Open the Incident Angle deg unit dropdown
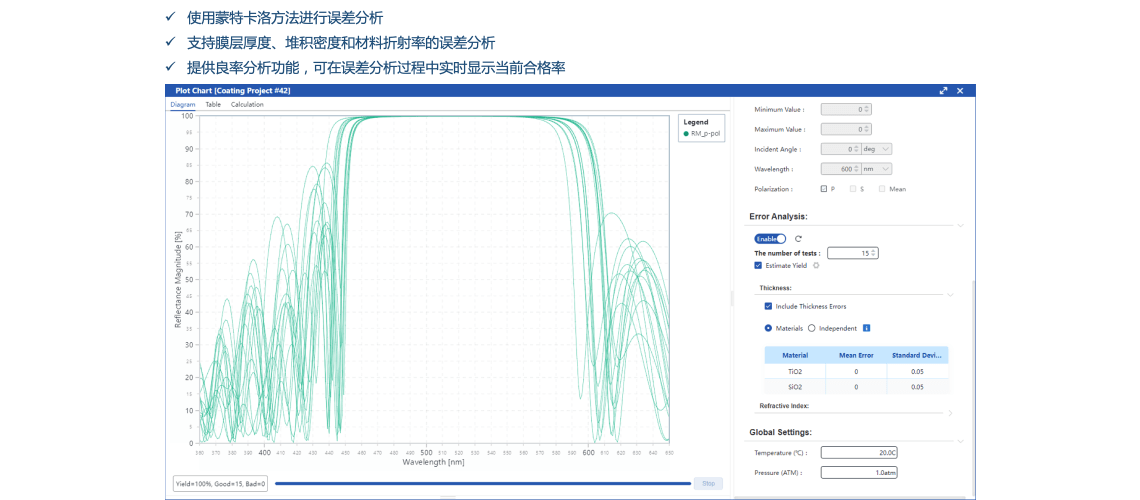Image resolution: width=1140 pixels, height=500 pixels. coord(877,149)
